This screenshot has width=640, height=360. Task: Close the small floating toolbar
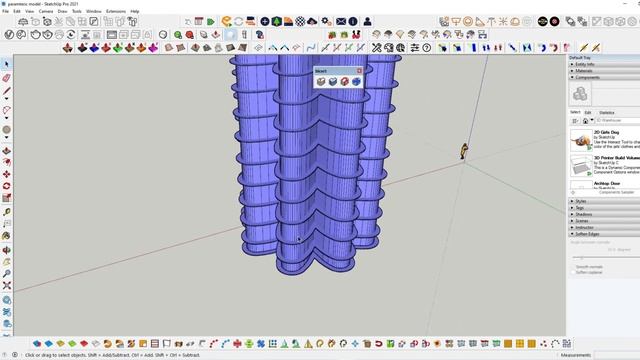(x=359, y=71)
